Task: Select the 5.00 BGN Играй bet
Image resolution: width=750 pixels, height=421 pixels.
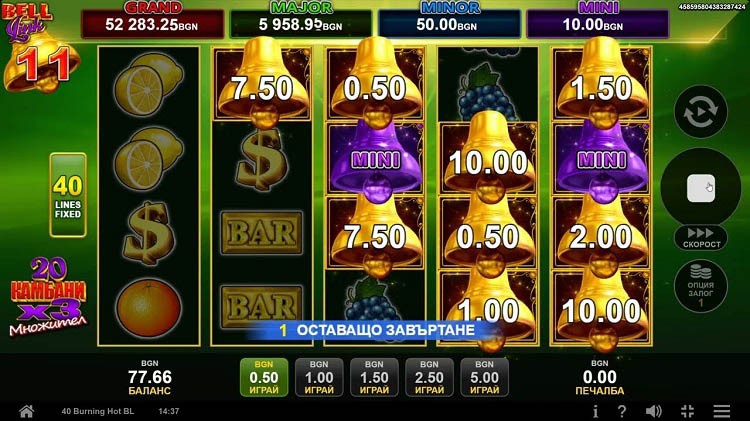Action: pos(485,377)
